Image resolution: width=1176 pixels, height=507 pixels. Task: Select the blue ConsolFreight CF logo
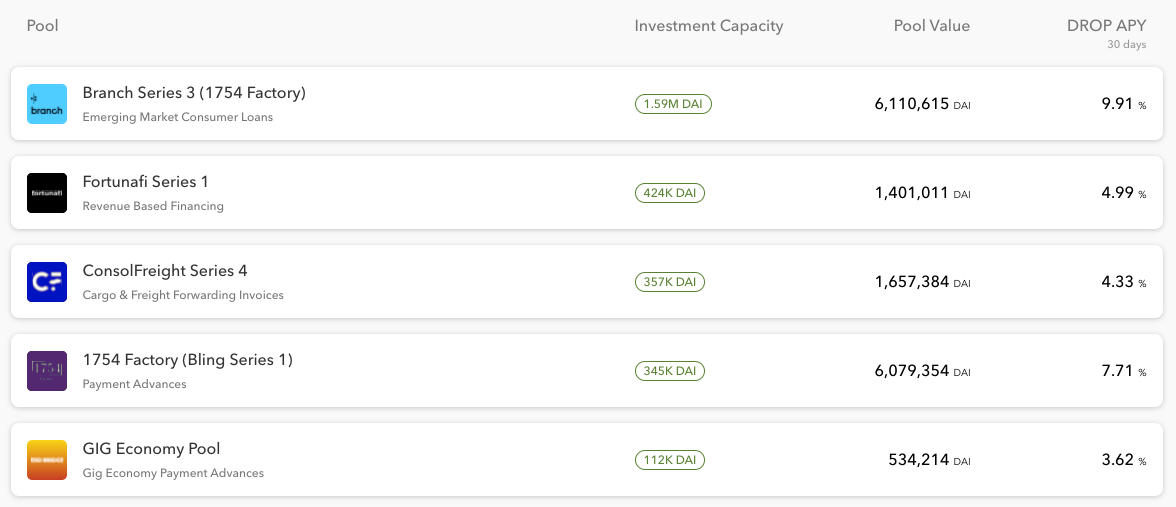pyautogui.click(x=47, y=282)
